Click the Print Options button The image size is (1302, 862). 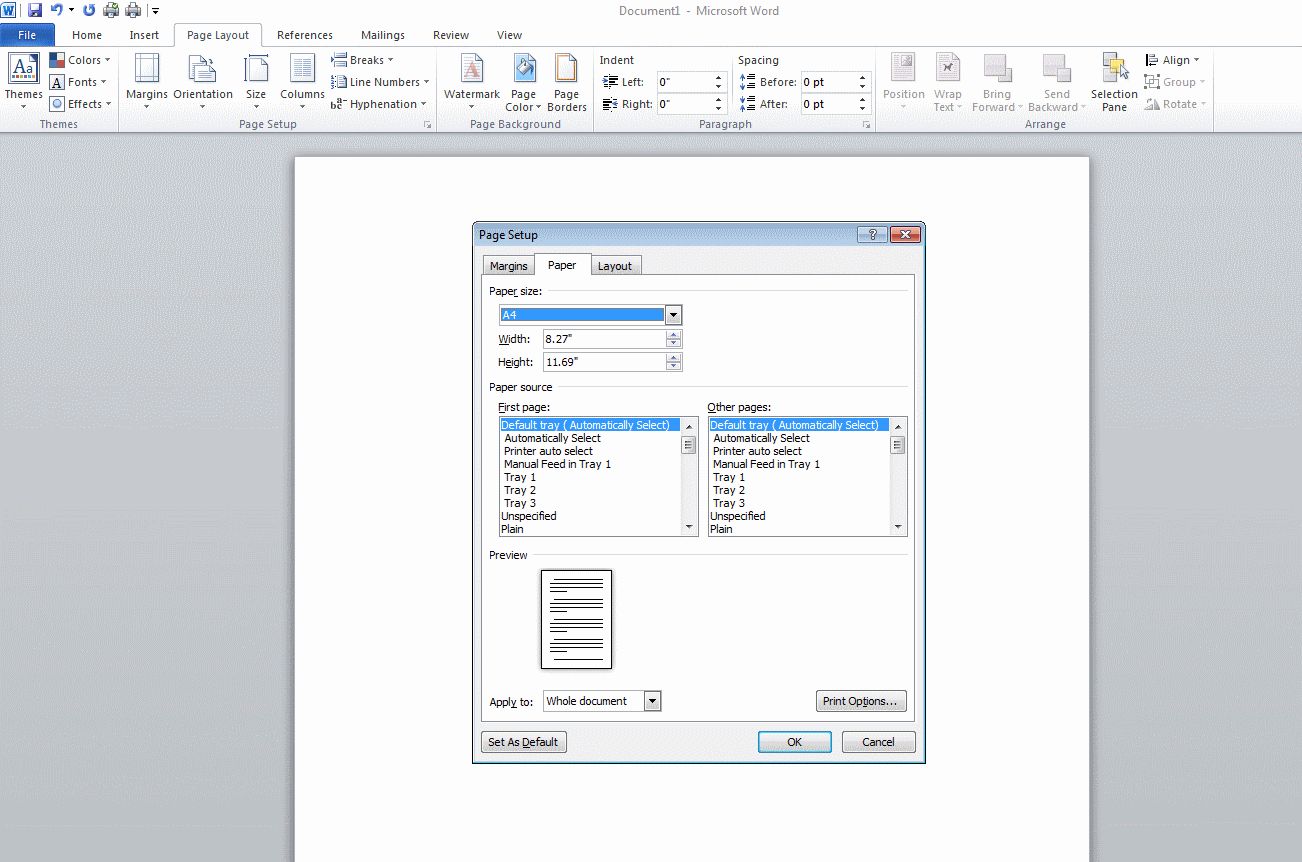tap(861, 701)
